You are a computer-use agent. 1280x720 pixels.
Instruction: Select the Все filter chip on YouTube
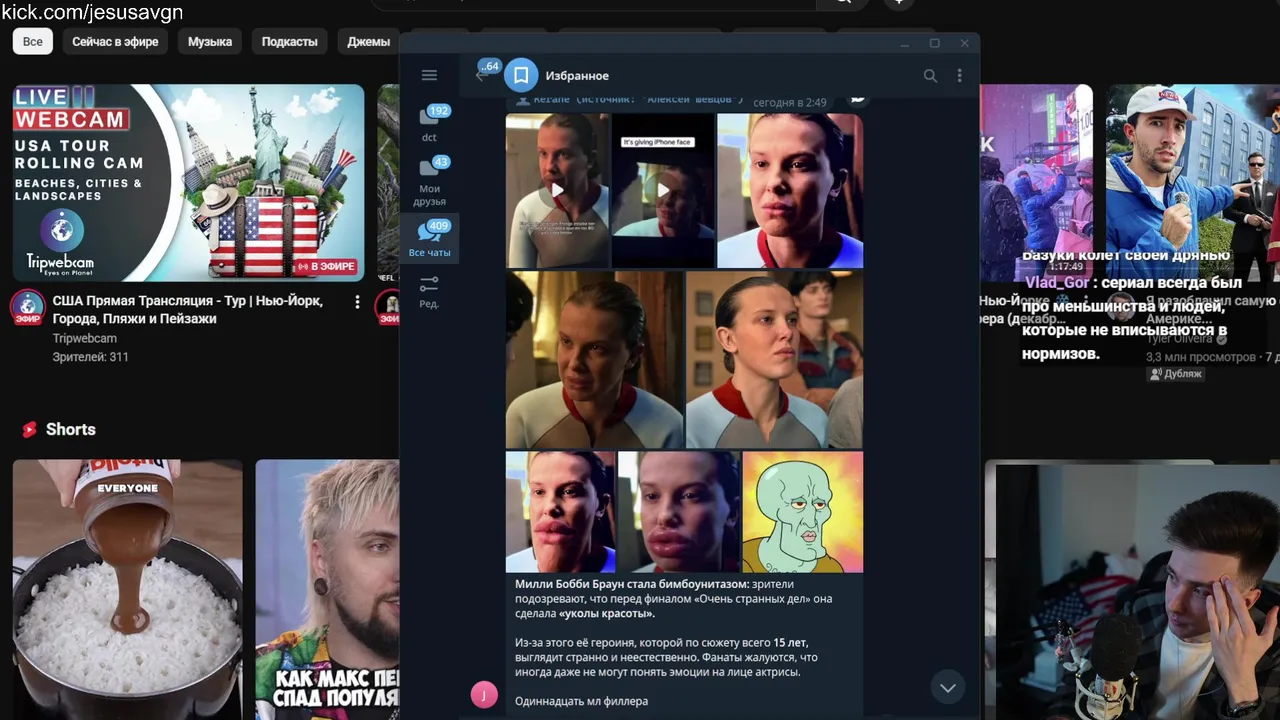(33, 41)
